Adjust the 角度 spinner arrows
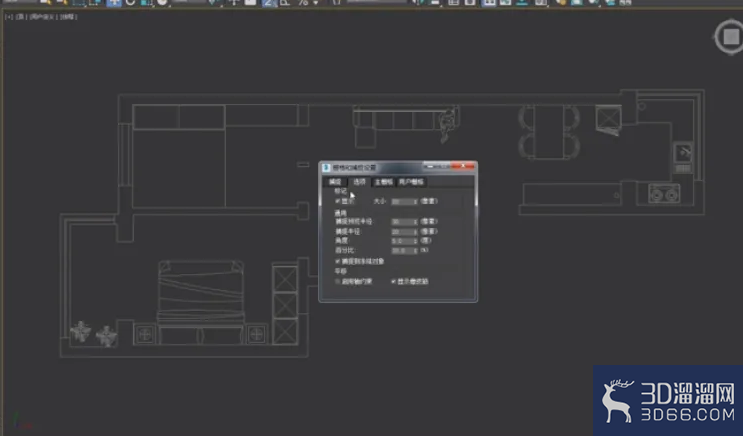This screenshot has height=436, width=743. [x=416, y=241]
